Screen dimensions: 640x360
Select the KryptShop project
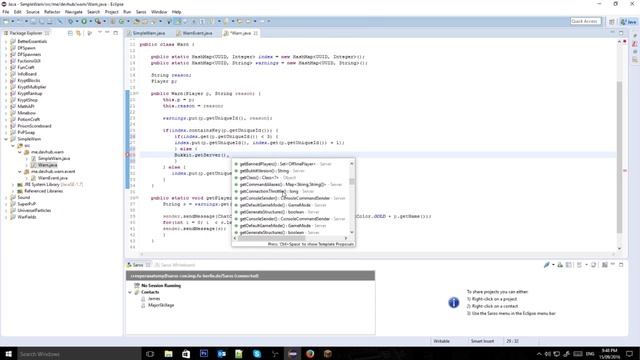[27, 100]
